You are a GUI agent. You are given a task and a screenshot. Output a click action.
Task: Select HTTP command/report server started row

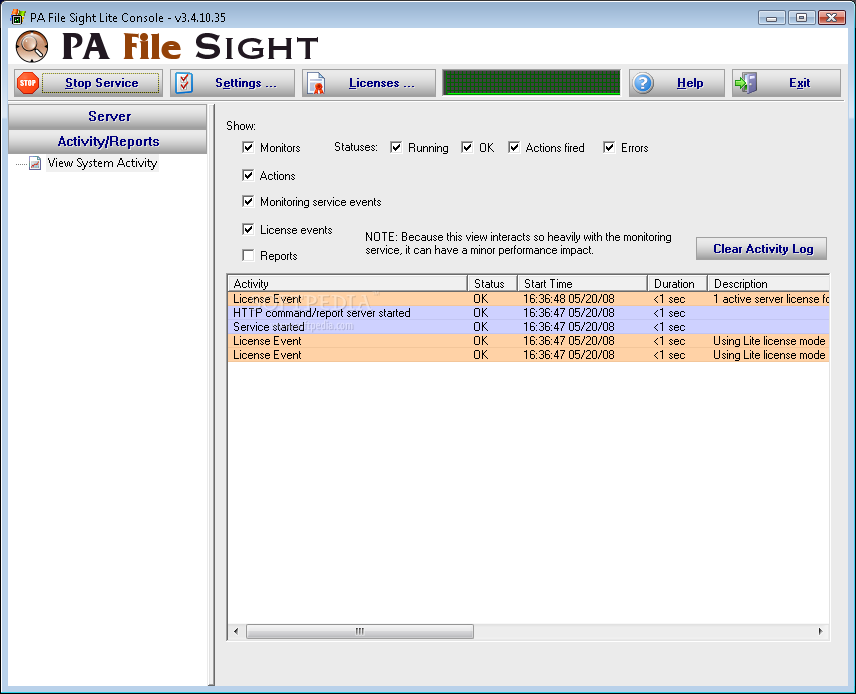point(528,313)
